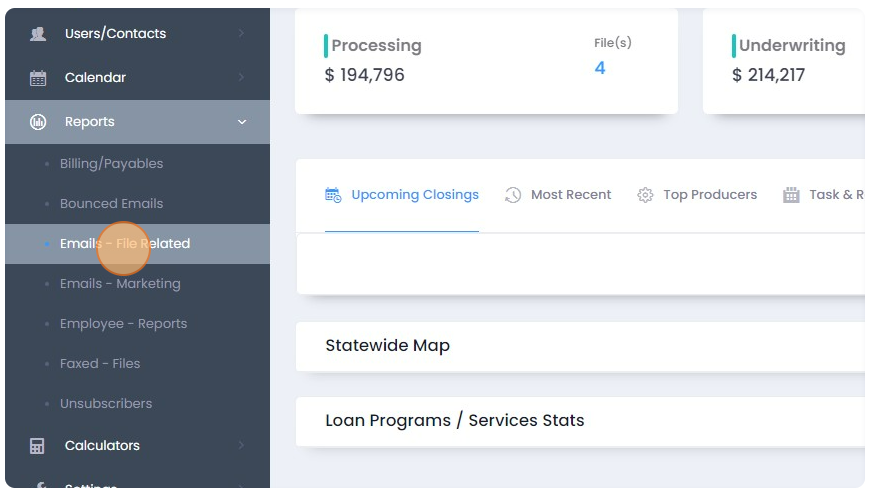
Task: Open Emails - Marketing report
Action: (120, 284)
